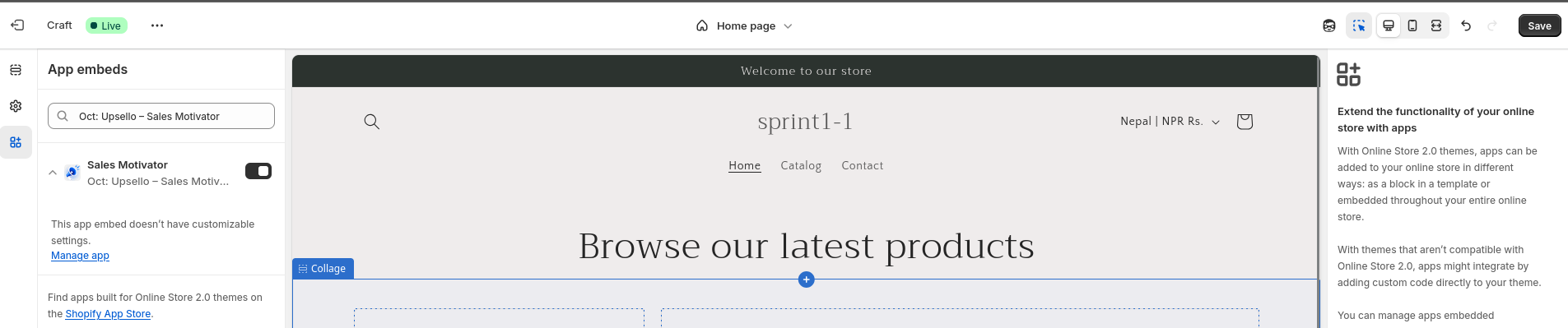Image resolution: width=1568 pixels, height=328 pixels.
Task: Follow the Manage app link
Action: pyautogui.click(x=80, y=256)
